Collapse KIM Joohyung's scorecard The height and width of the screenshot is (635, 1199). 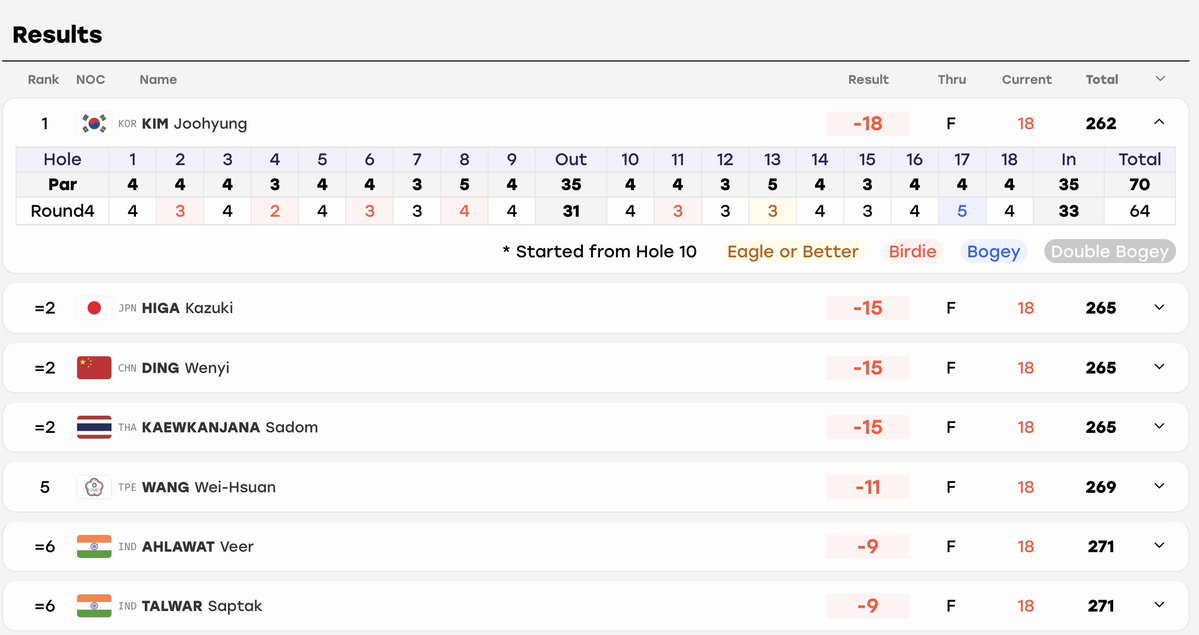click(x=1159, y=122)
